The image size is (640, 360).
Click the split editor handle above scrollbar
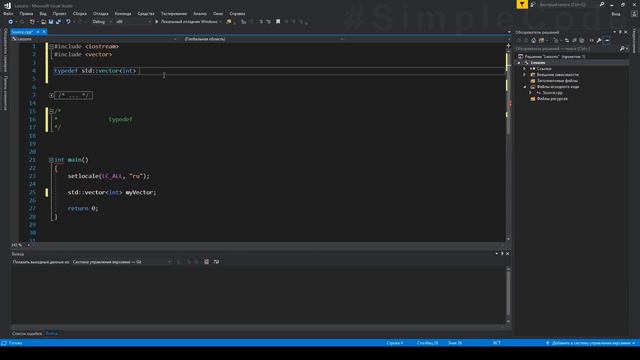click(508, 45)
